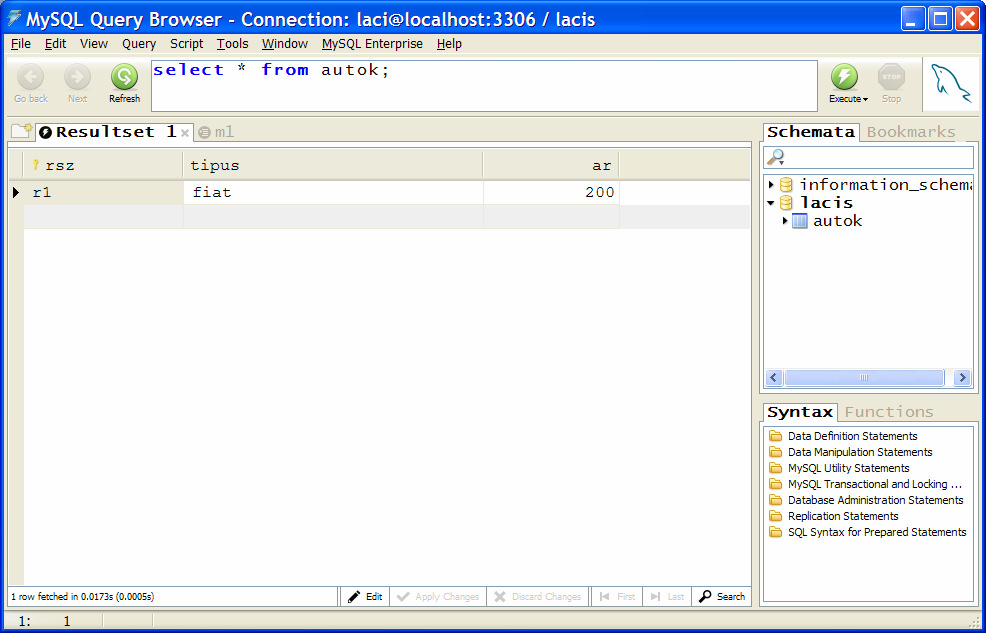This screenshot has height=633, width=986.
Task: Collapse the lacis schema node
Action: [x=771, y=203]
